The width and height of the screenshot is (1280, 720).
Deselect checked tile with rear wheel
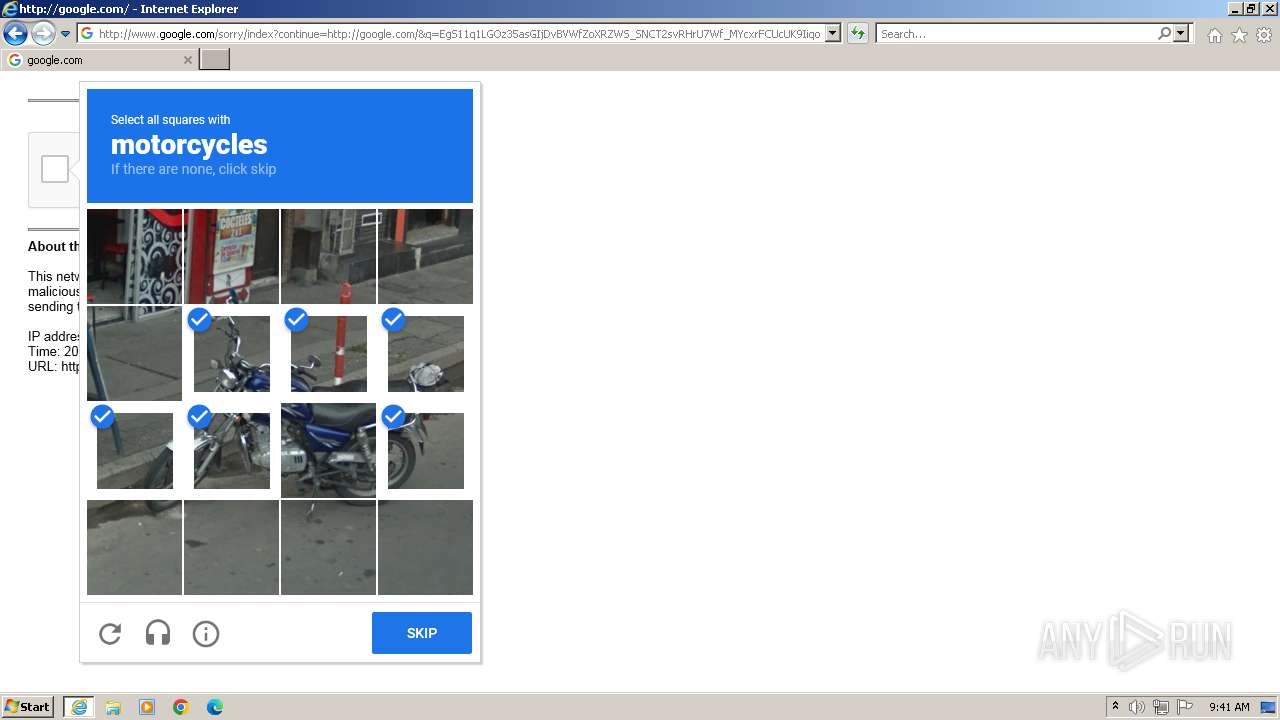coord(425,450)
